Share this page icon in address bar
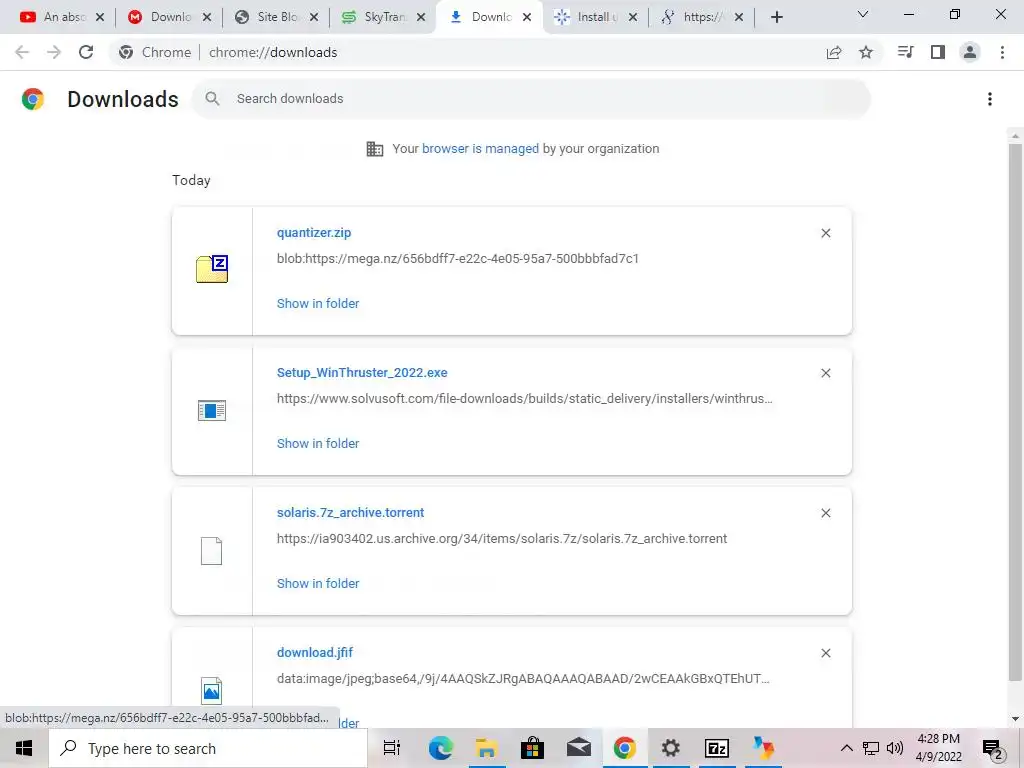This screenshot has width=1024, height=768. 834,52
